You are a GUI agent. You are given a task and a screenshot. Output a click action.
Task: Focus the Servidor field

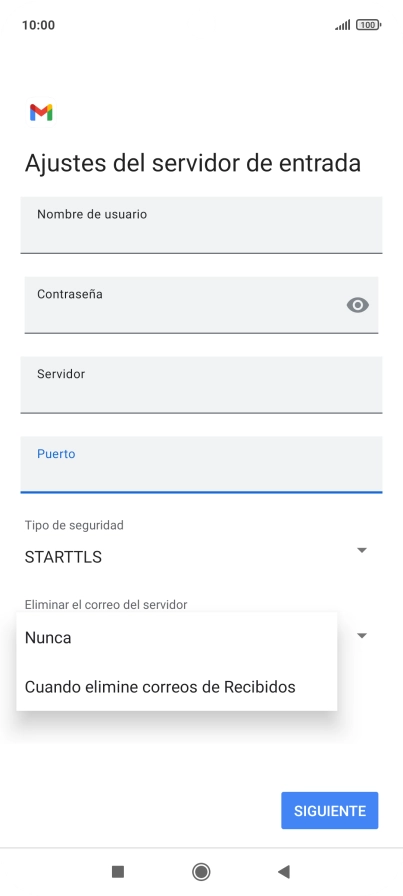(201, 385)
